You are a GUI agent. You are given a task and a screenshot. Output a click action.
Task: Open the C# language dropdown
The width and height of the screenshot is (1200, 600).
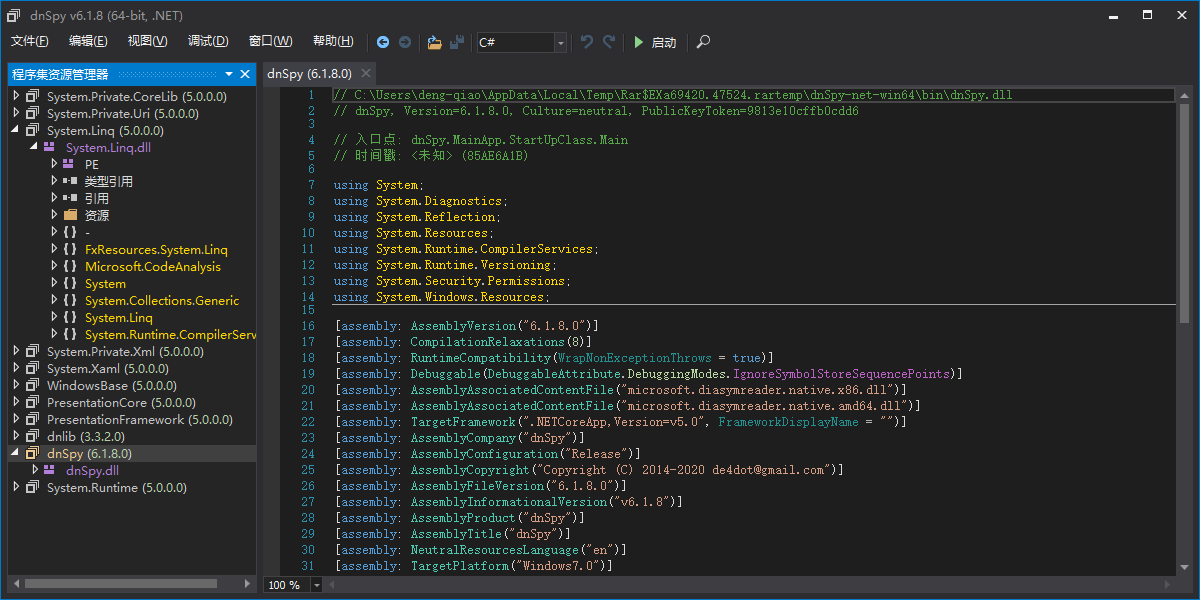tap(560, 43)
